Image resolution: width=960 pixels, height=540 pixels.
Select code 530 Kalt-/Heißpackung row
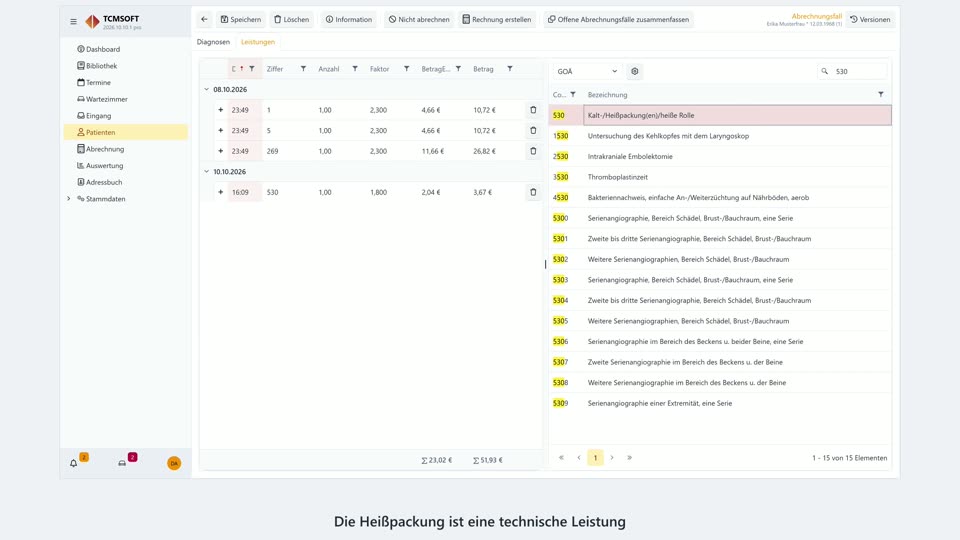pos(720,115)
